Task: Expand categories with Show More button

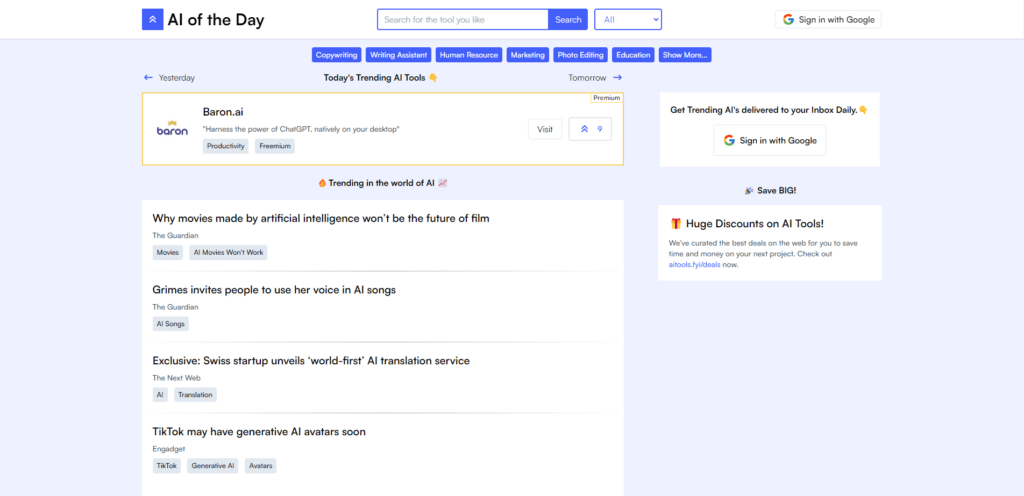Action: coord(685,55)
